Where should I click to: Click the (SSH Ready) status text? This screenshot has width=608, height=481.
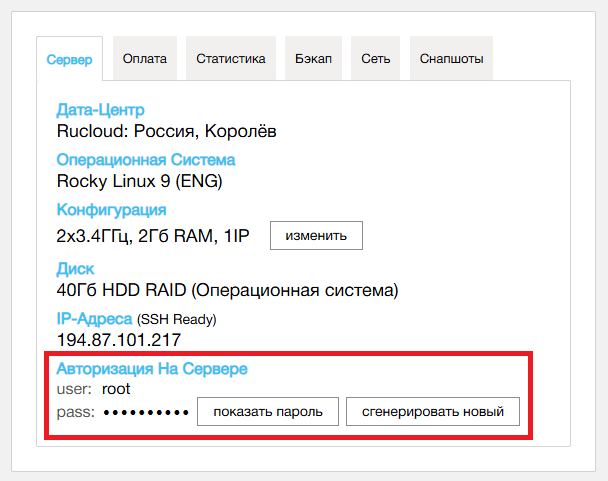[x=176, y=320]
